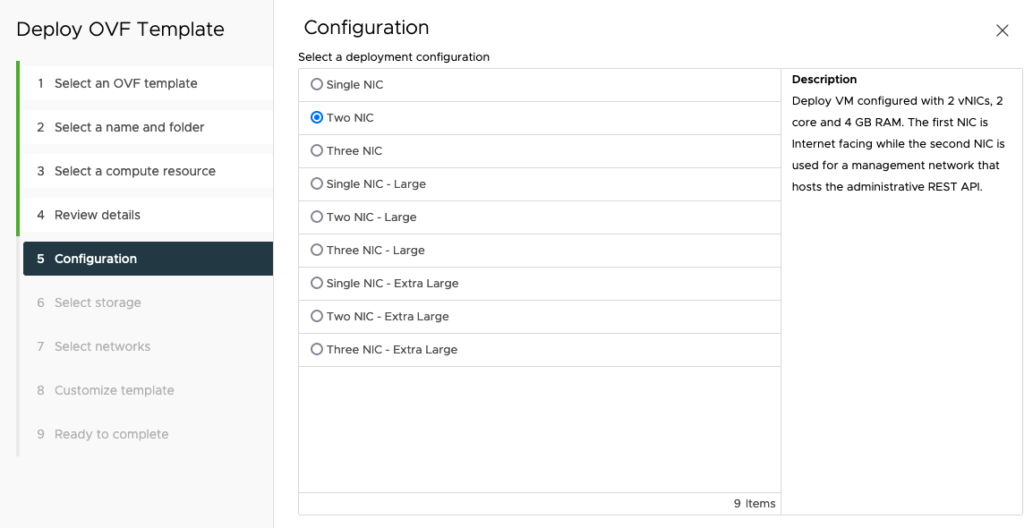Click the active step 5 Configuration
Viewport: 1024px width, 528px height.
coord(96,259)
